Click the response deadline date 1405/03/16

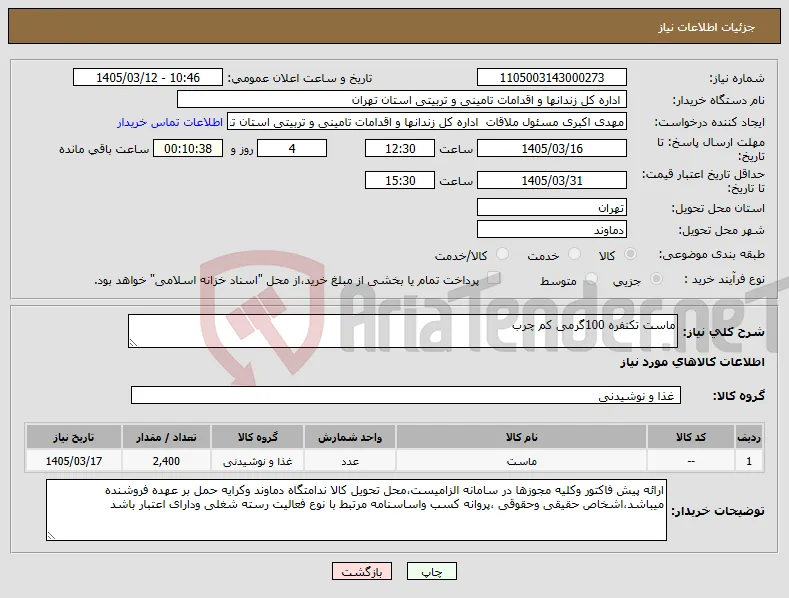(x=551, y=148)
